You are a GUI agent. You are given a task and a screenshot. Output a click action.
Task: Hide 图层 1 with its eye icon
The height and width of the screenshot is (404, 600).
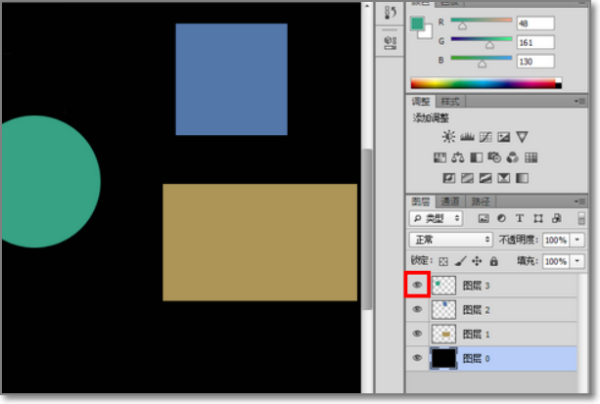point(417,334)
